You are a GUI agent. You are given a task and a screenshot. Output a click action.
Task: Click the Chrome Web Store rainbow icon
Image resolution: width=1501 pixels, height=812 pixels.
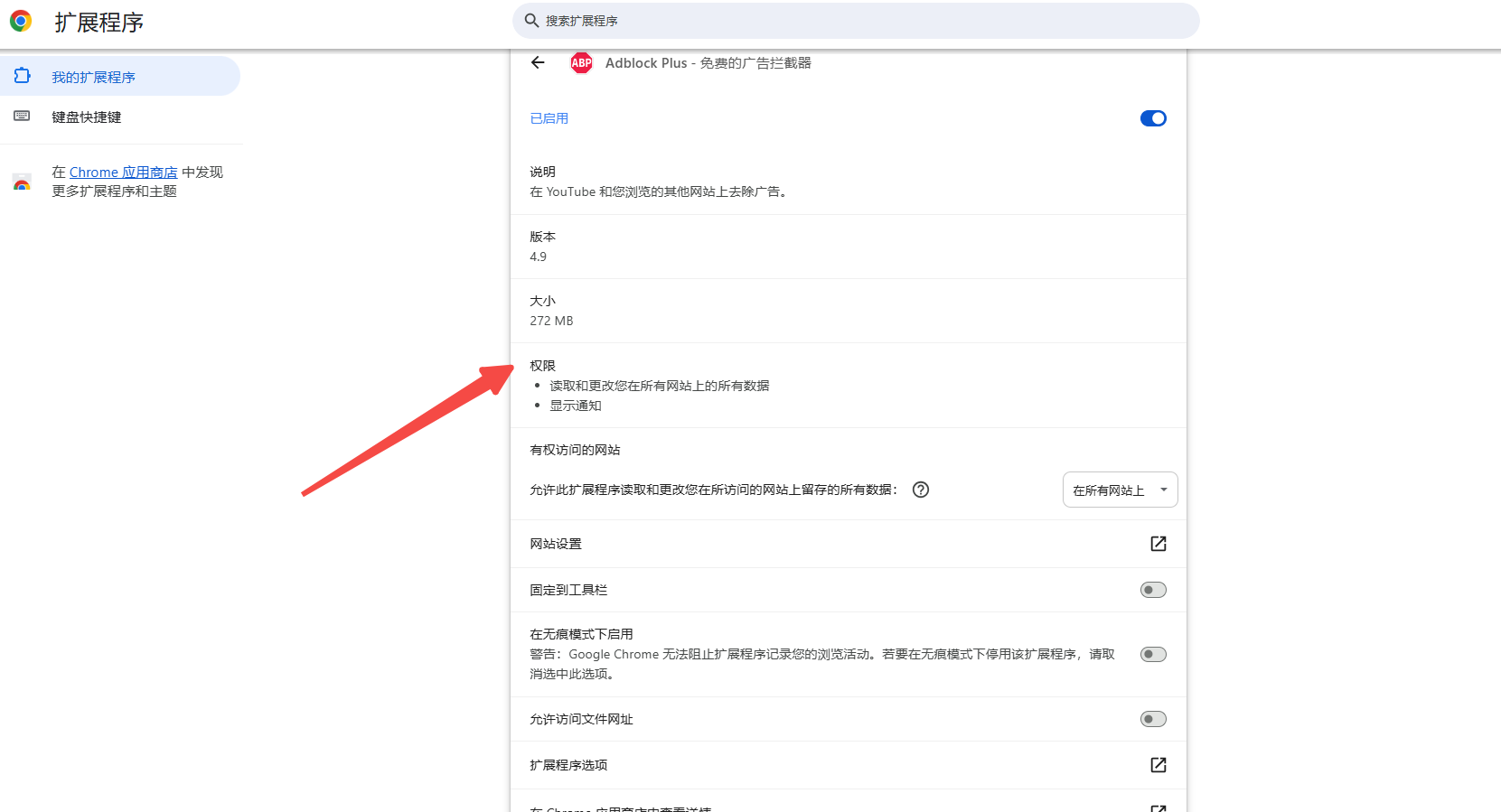(x=22, y=182)
